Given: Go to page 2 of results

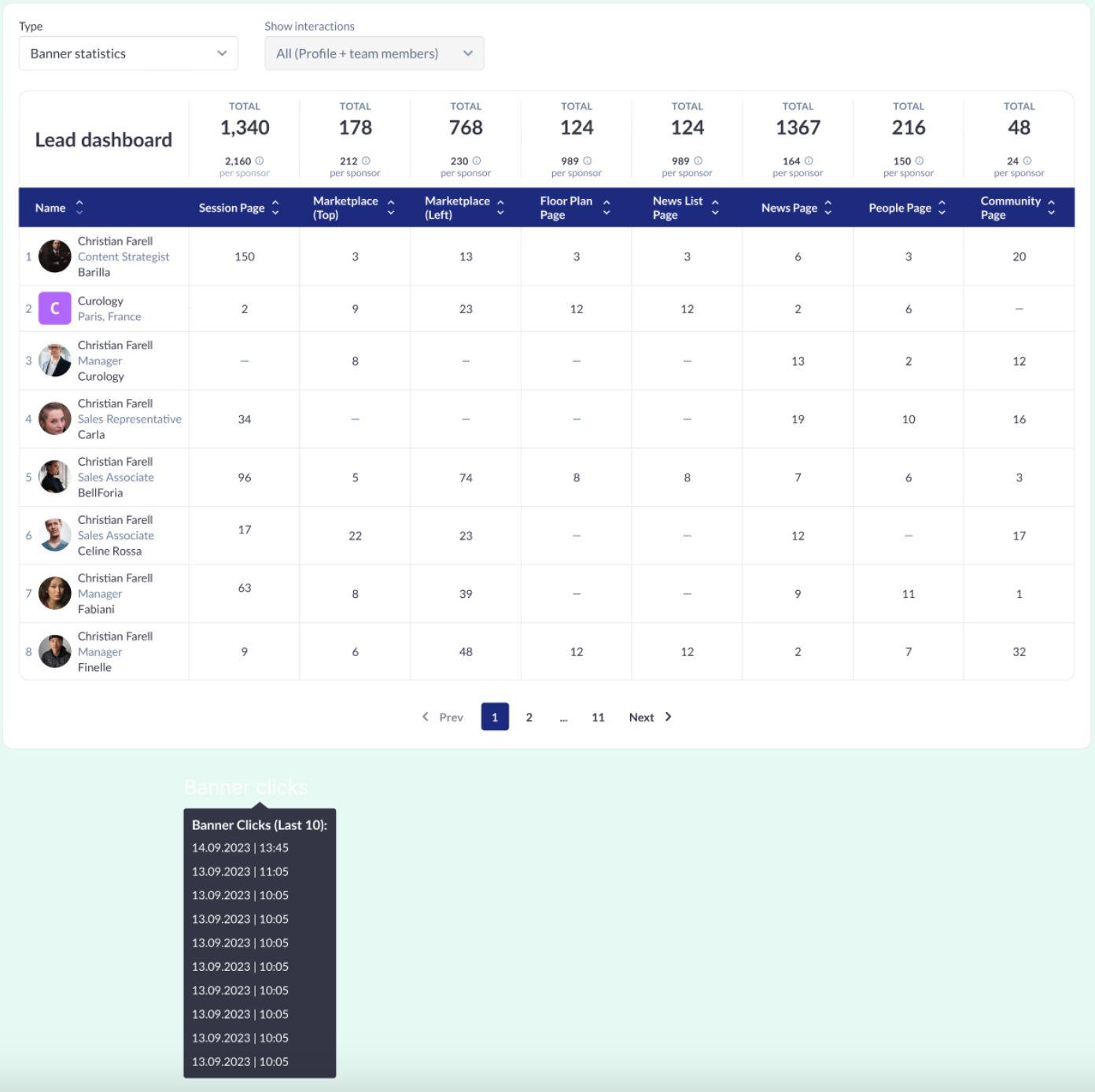Looking at the screenshot, I should (529, 717).
